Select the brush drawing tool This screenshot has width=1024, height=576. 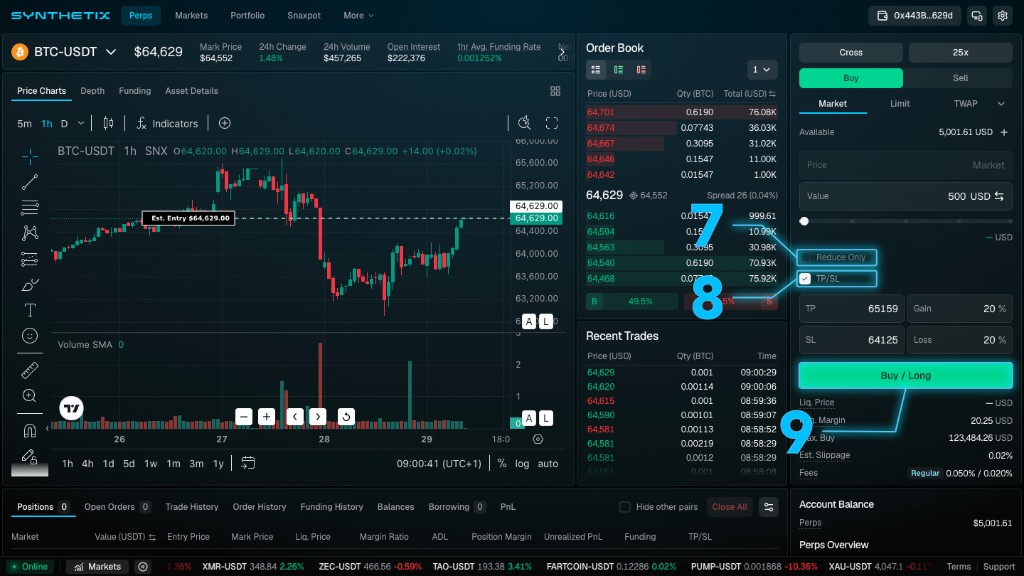(29, 285)
